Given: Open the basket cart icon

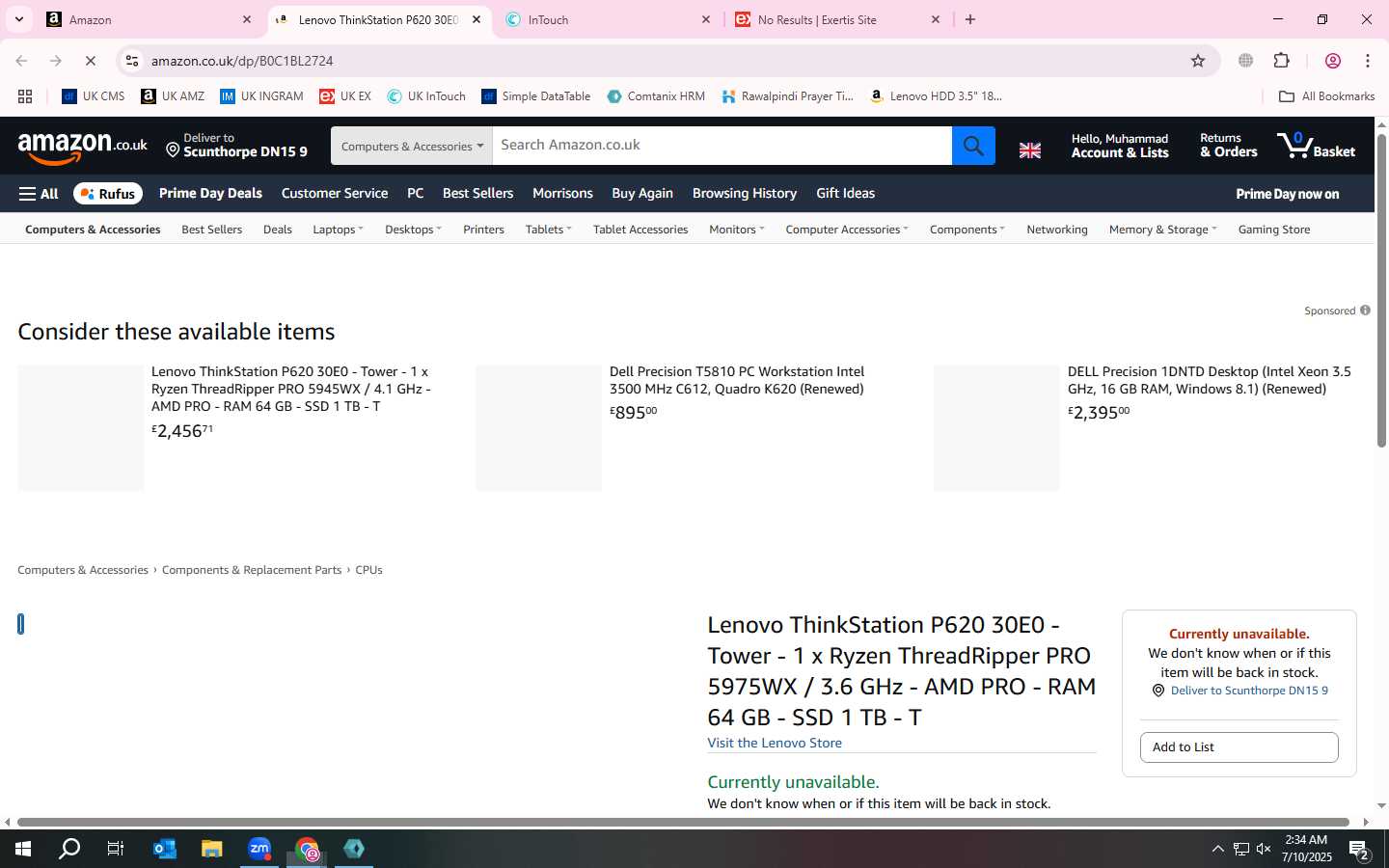Looking at the screenshot, I should point(1317,146).
